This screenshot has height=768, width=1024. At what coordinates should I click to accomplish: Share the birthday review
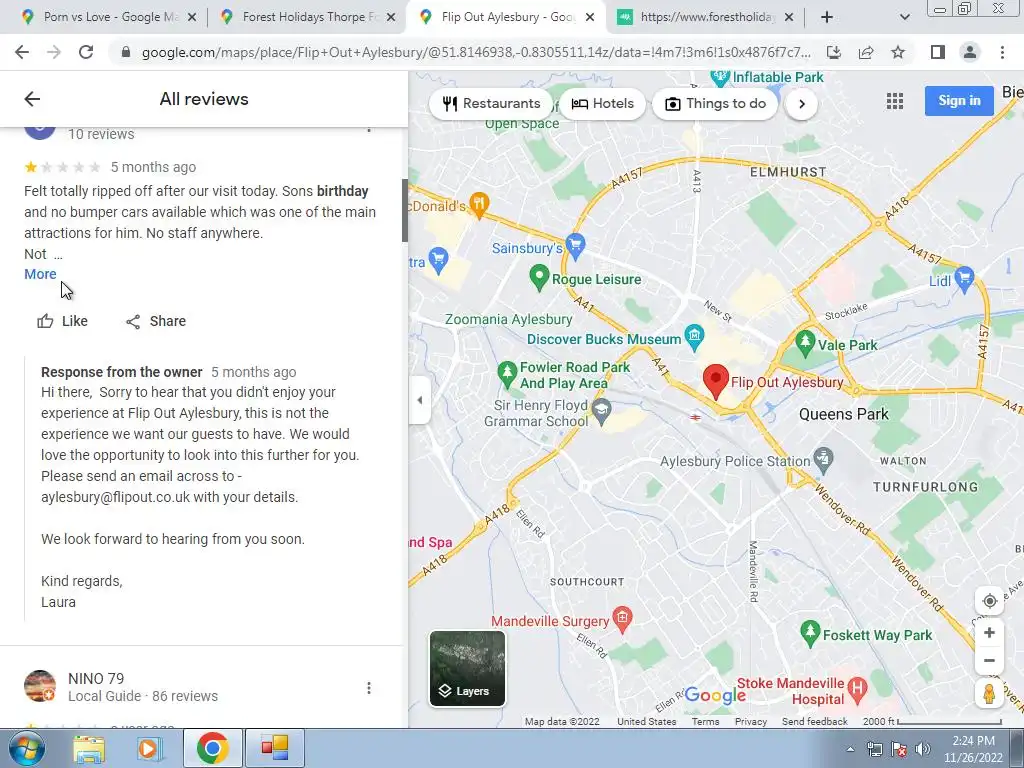point(156,321)
